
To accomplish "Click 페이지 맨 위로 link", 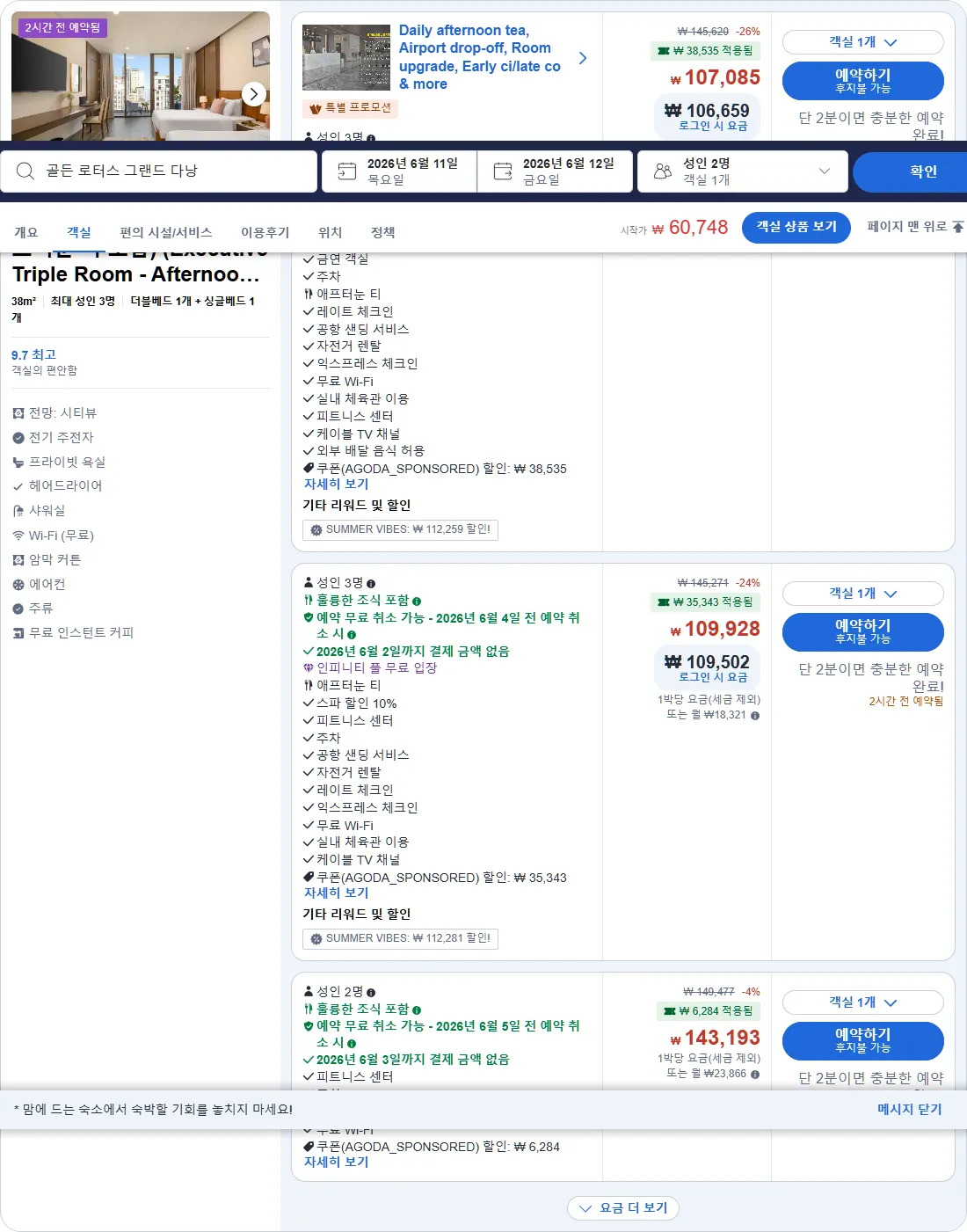I will click(915, 227).
